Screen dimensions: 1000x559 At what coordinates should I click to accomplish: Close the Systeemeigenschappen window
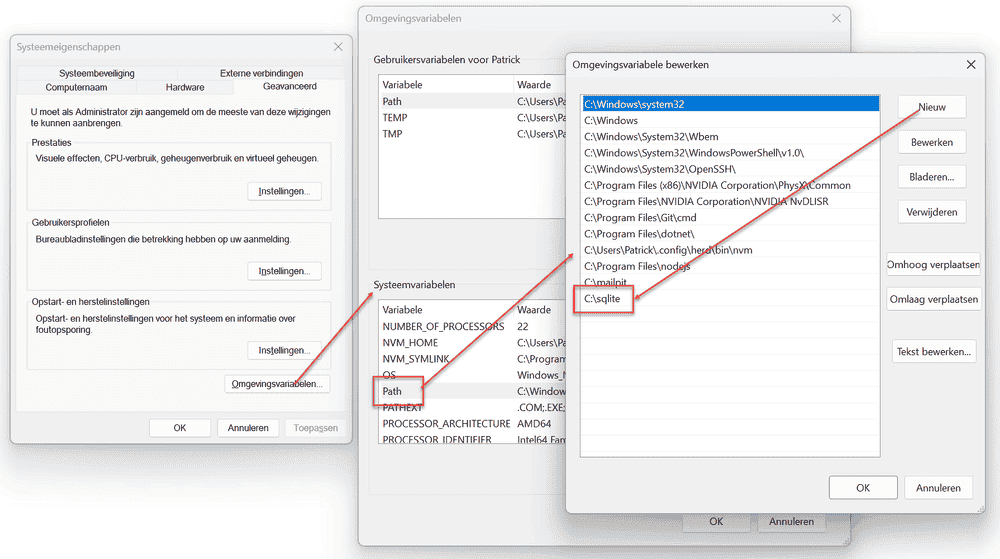pyautogui.click(x=337, y=47)
